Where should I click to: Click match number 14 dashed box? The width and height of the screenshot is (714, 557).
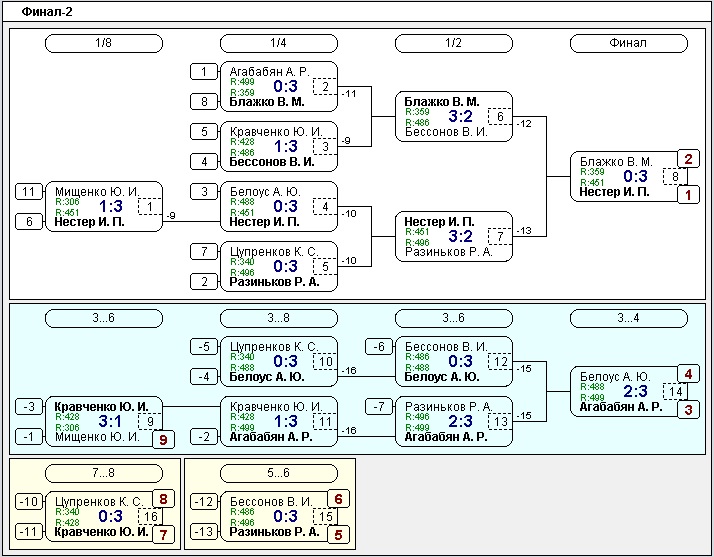[x=675, y=392]
